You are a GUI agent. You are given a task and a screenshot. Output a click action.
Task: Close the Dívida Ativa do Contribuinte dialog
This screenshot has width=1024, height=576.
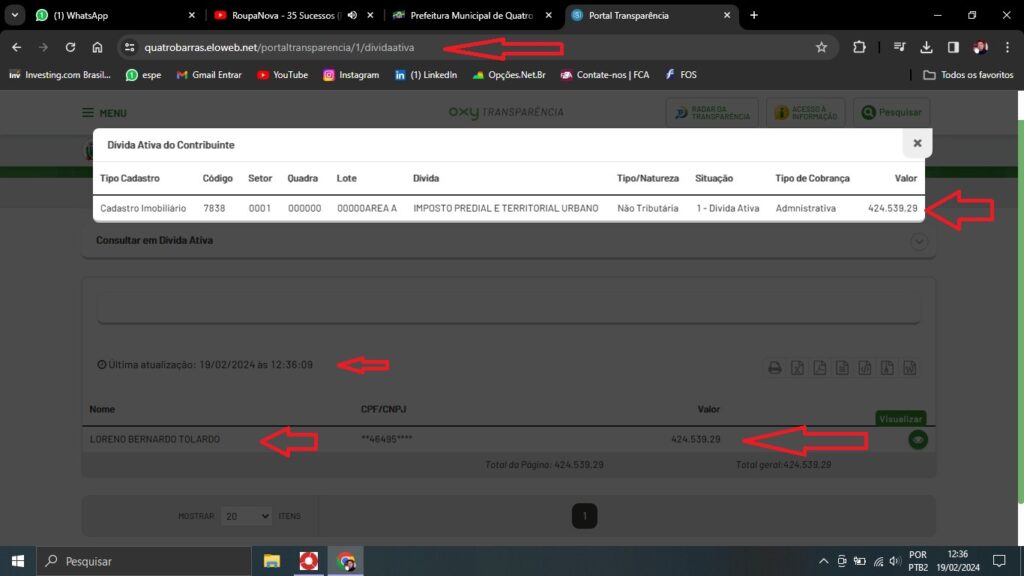click(917, 144)
